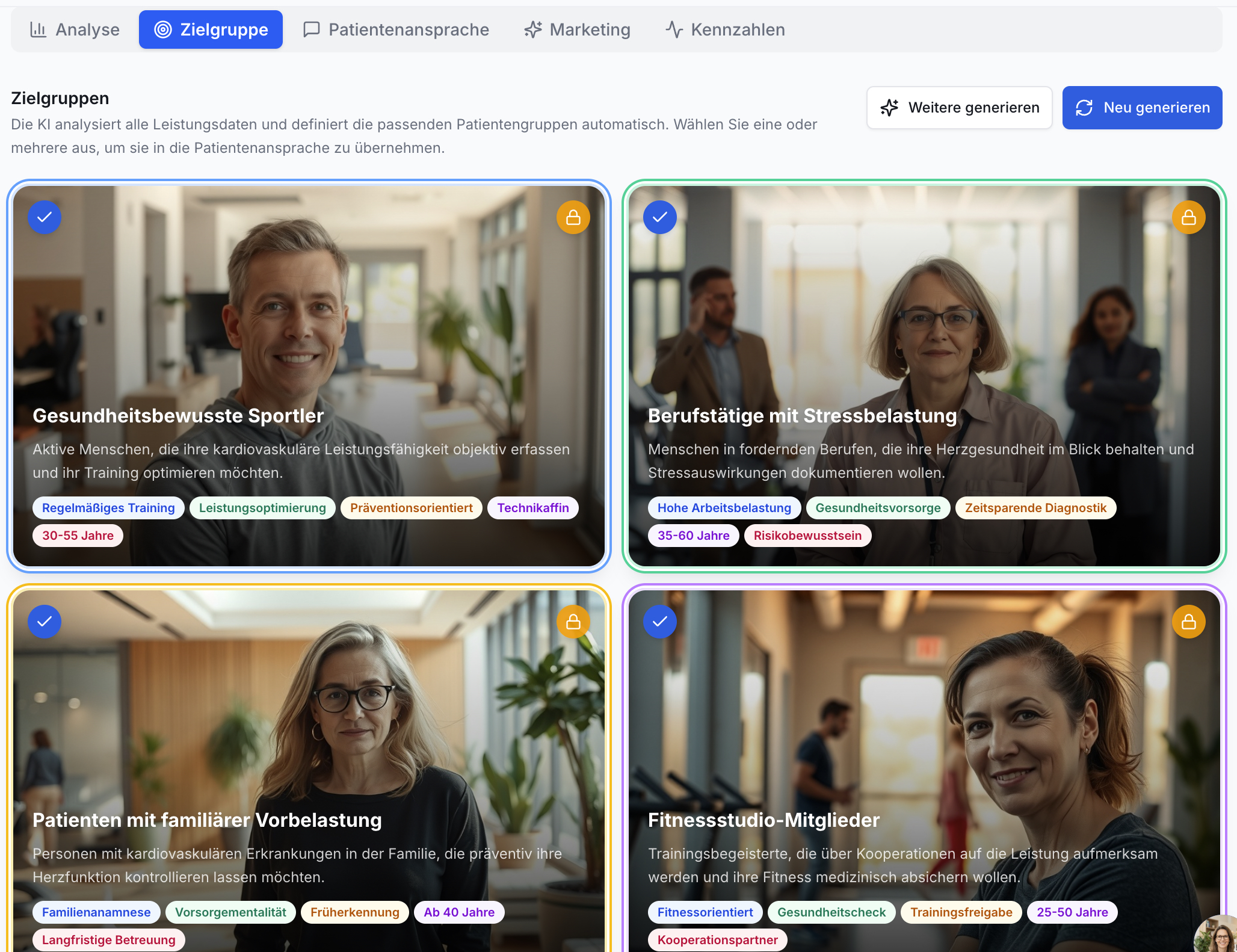Toggle lock on Fitnessstudio-Mitglieder card
The image size is (1237, 952).
(x=1189, y=622)
